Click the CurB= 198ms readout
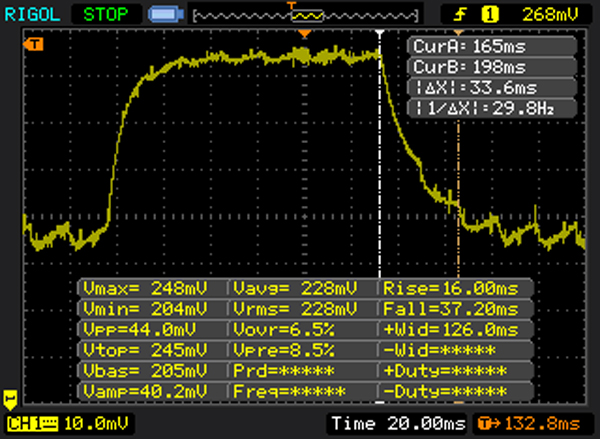 point(492,67)
